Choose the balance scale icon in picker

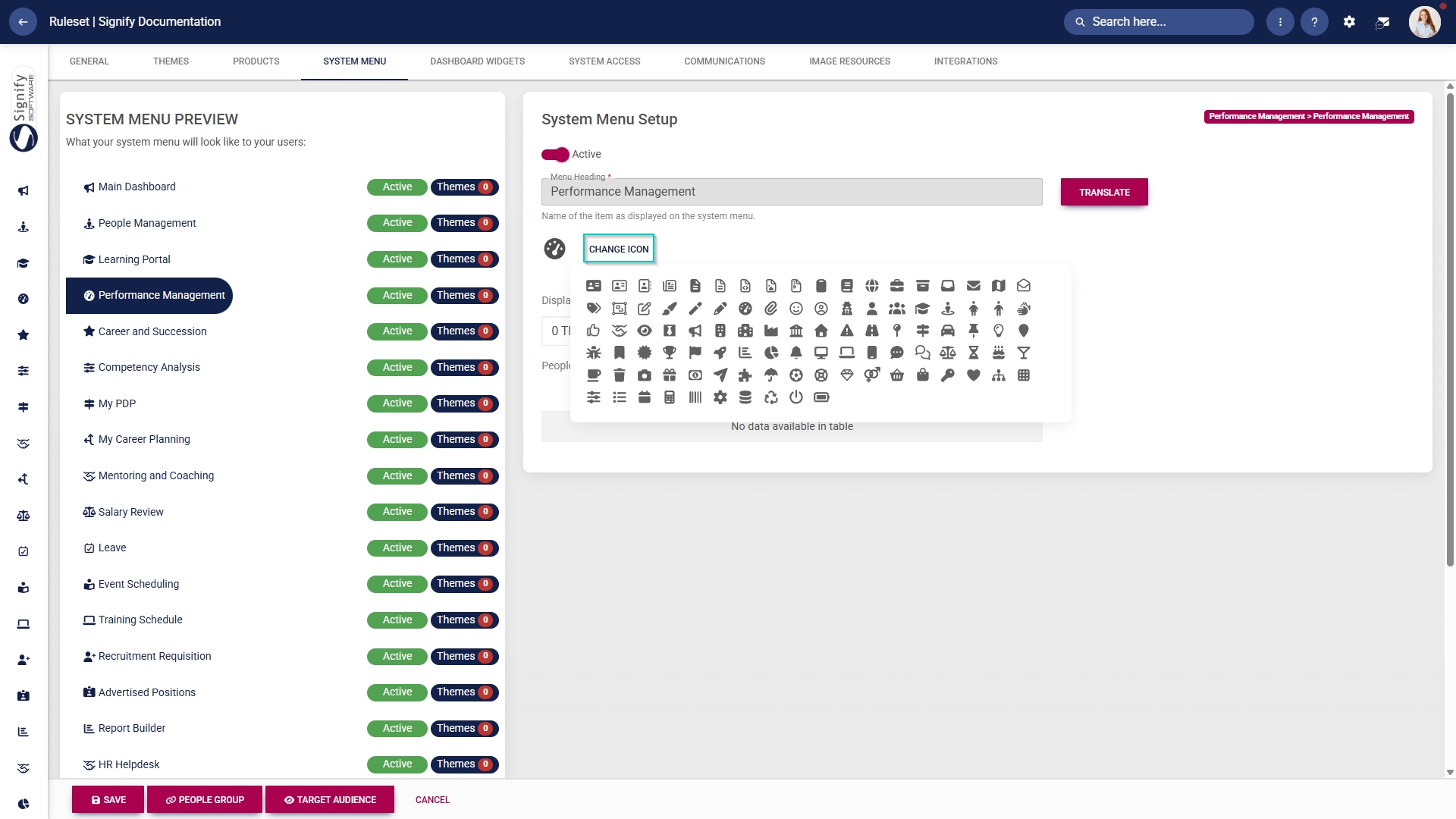tap(948, 353)
